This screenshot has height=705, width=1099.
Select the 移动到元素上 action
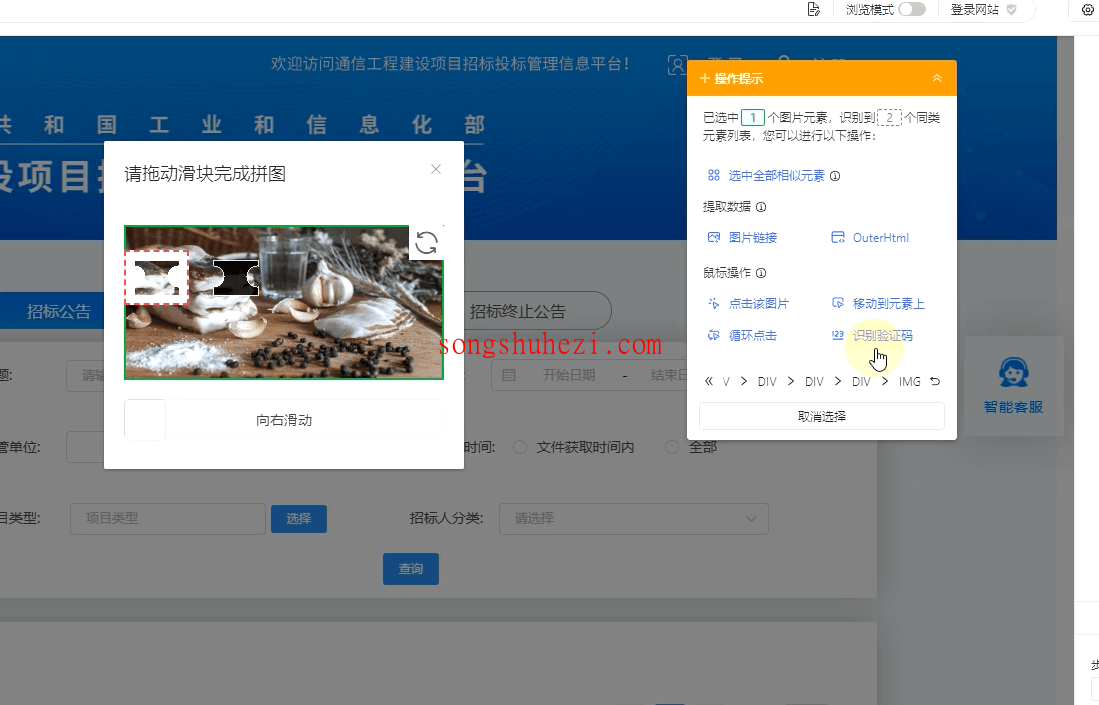878,303
